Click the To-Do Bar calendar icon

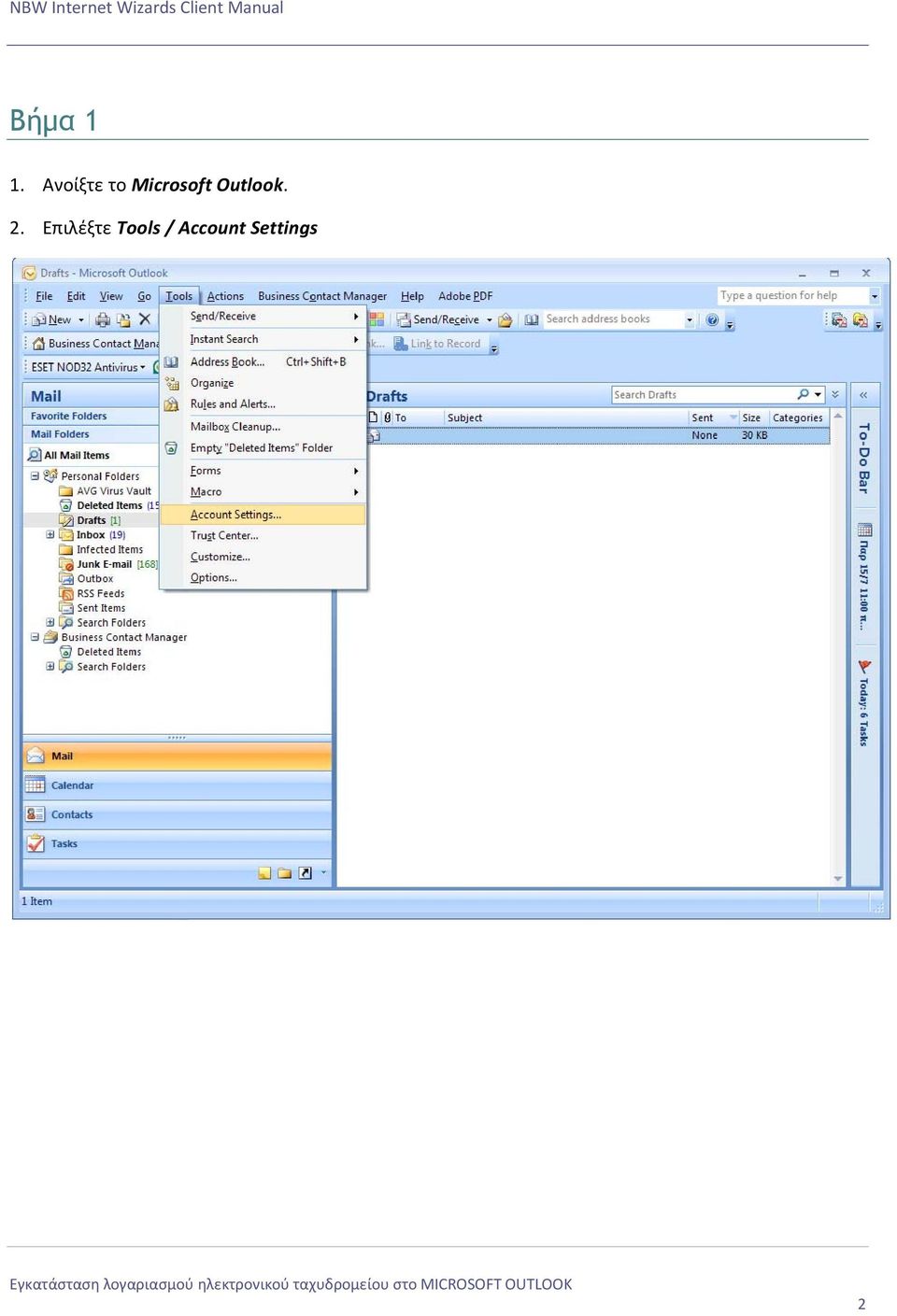click(864, 529)
